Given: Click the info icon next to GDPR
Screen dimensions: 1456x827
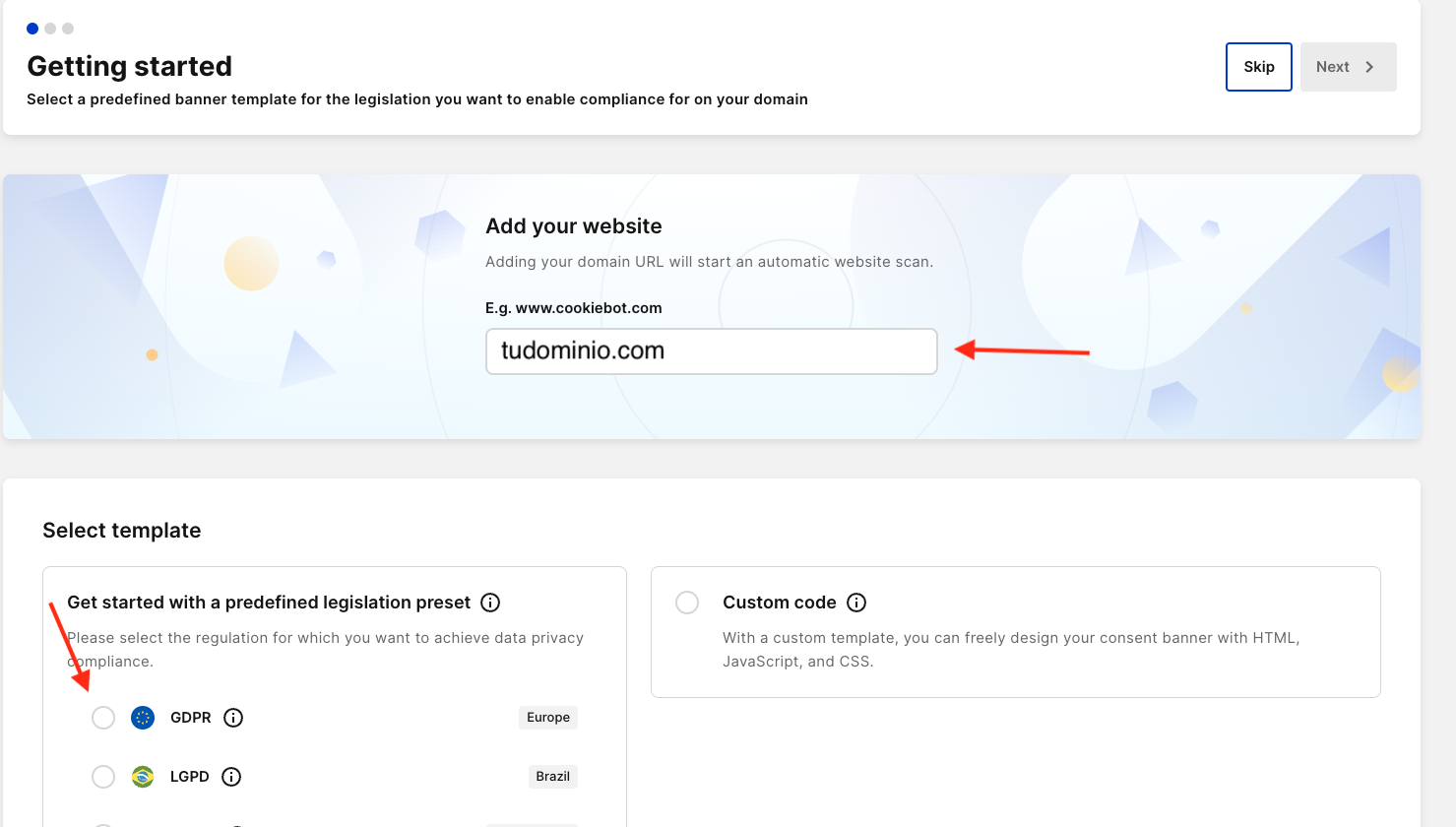Looking at the screenshot, I should point(233,717).
